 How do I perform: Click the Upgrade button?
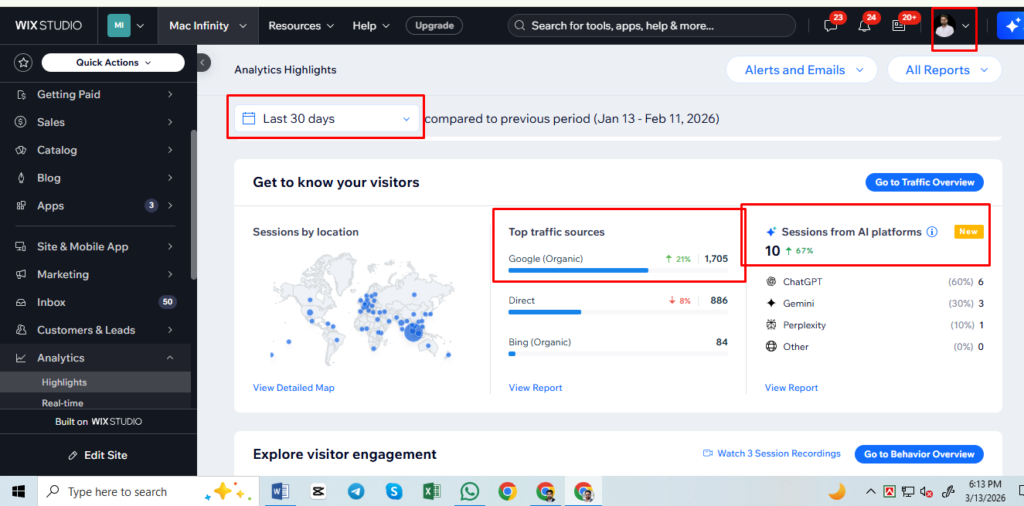[x=434, y=26]
